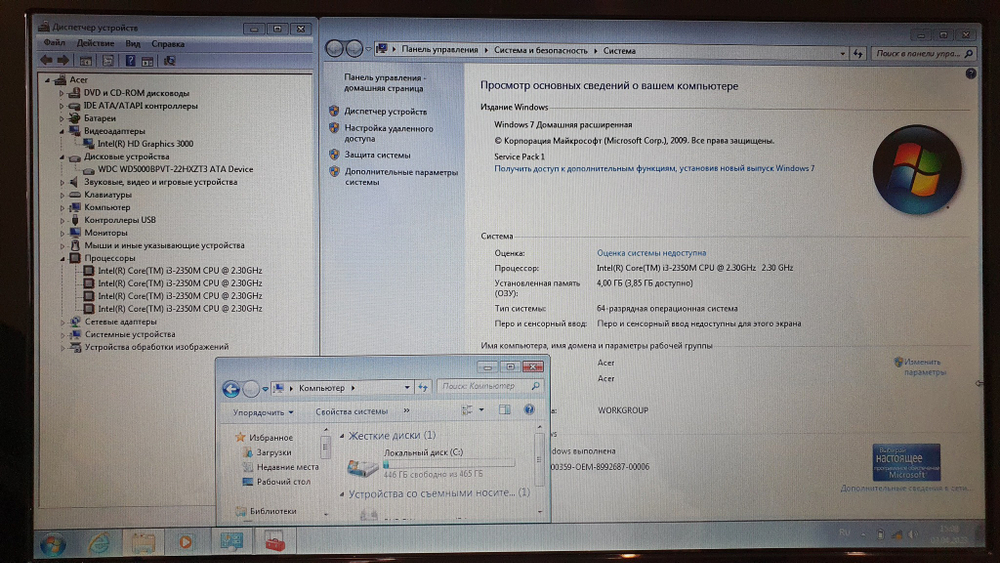Click the Поиск: Компьютер search field

[x=490, y=386]
